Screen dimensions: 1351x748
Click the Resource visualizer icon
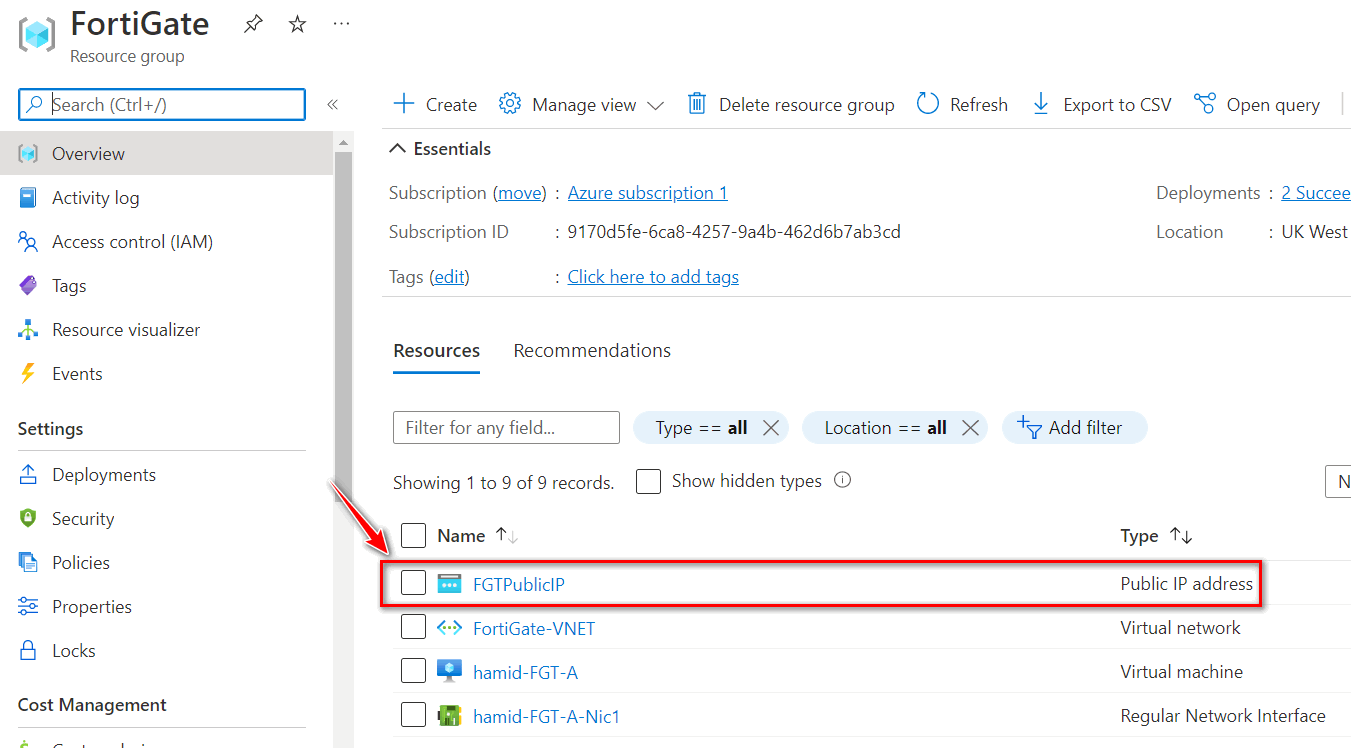(28, 330)
